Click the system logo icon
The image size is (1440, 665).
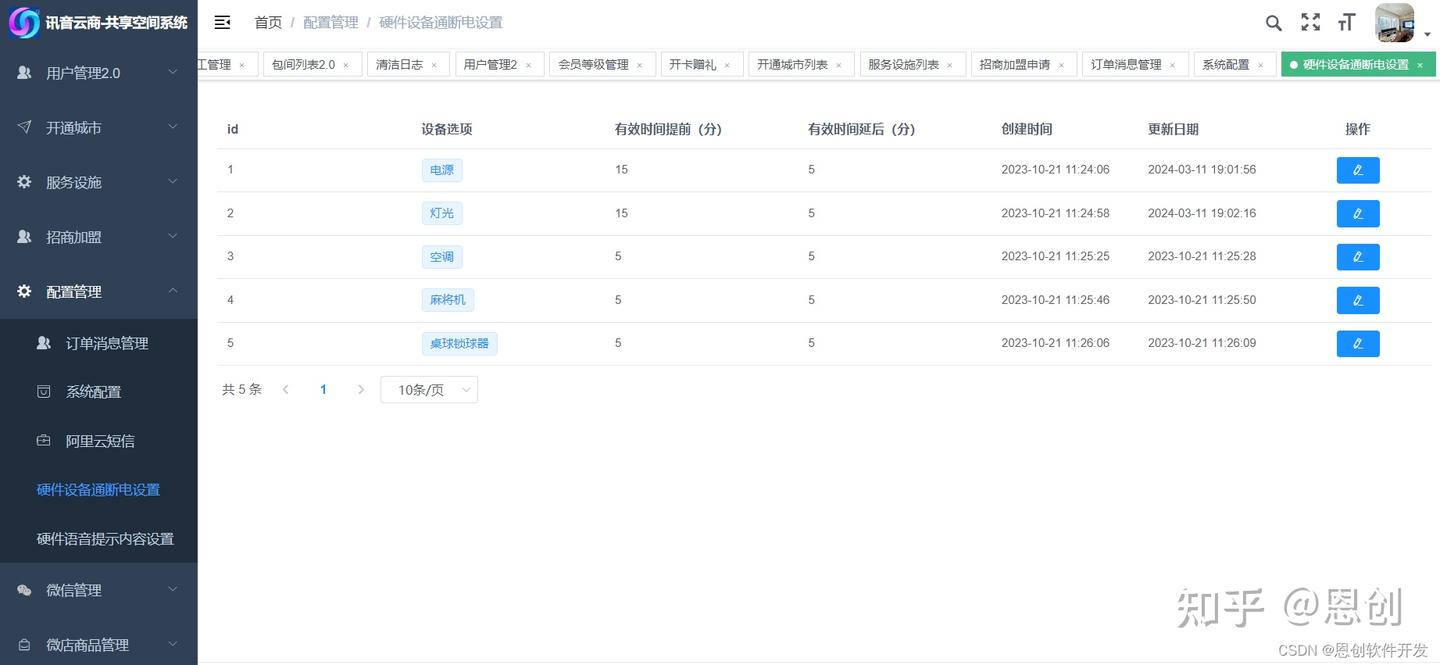click(x=24, y=22)
